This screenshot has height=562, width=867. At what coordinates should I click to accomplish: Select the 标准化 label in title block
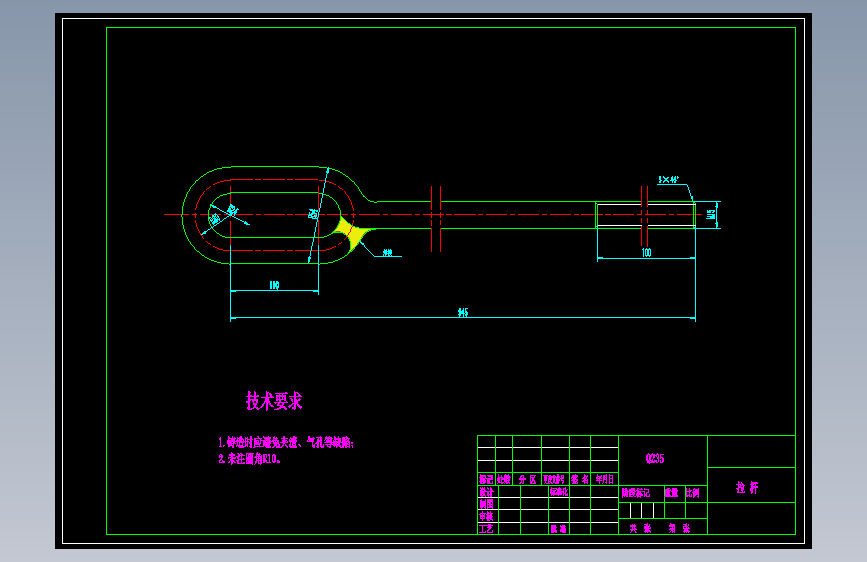tap(558, 491)
